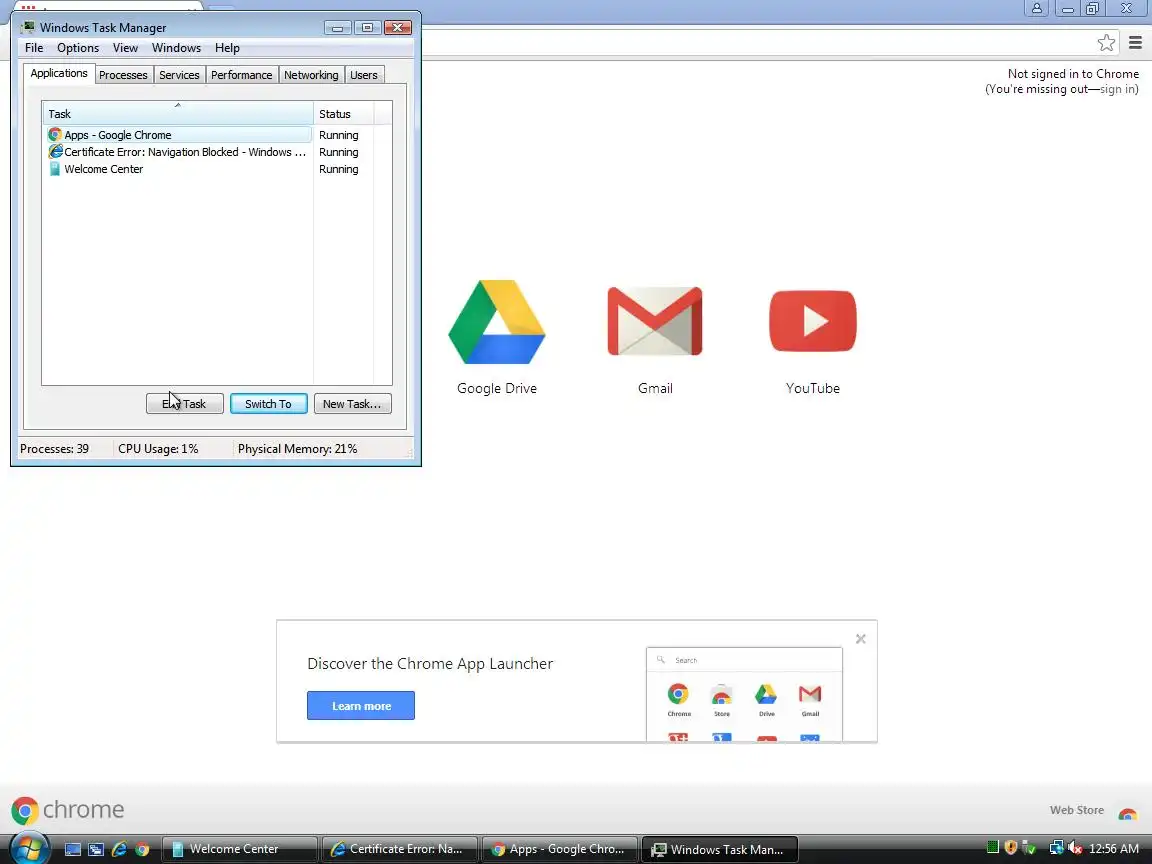Viewport: 1152px width, 864px height.
Task: Click Processes: 39 in status bar
Action: click(x=54, y=449)
